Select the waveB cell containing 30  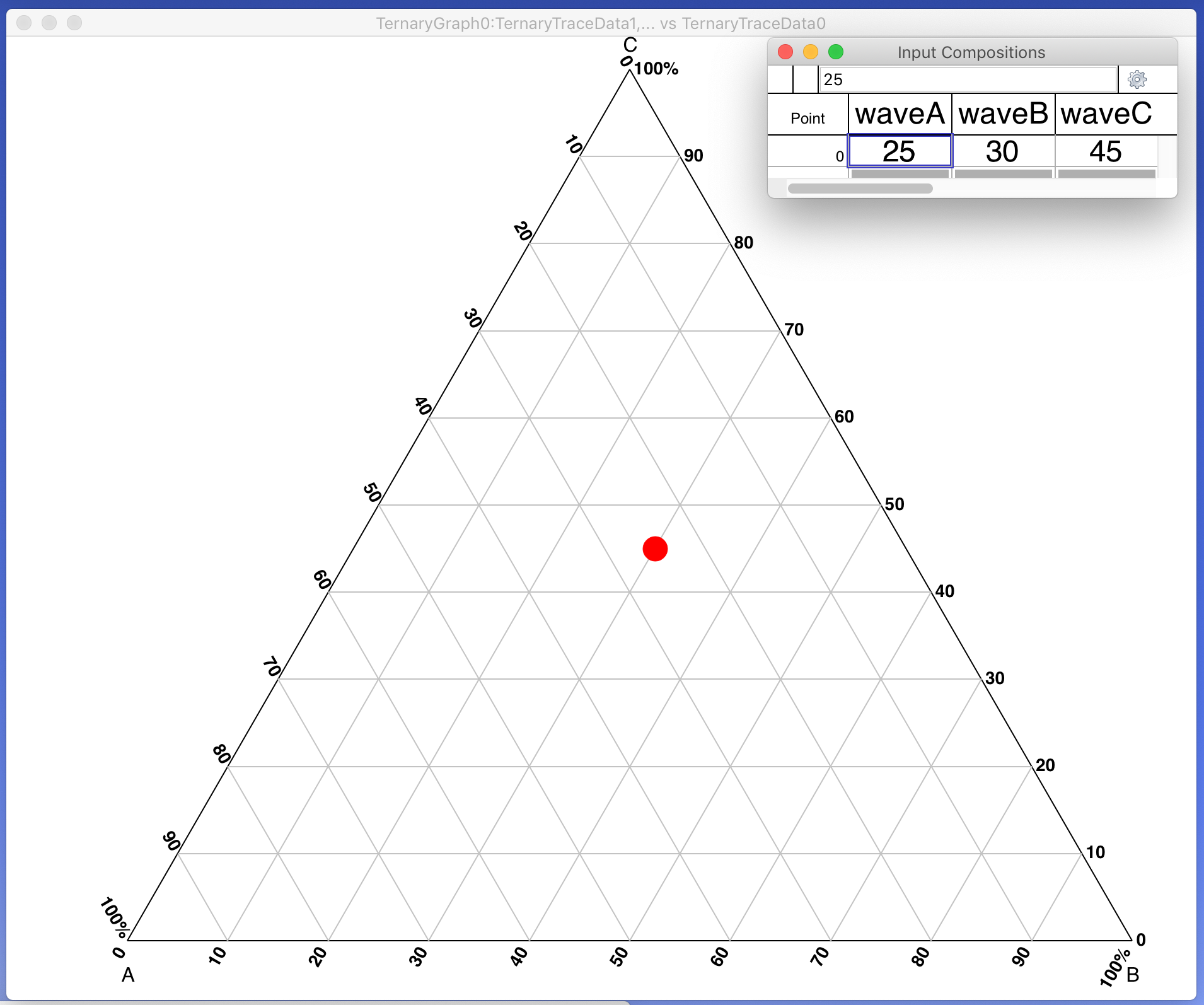coord(1003,151)
